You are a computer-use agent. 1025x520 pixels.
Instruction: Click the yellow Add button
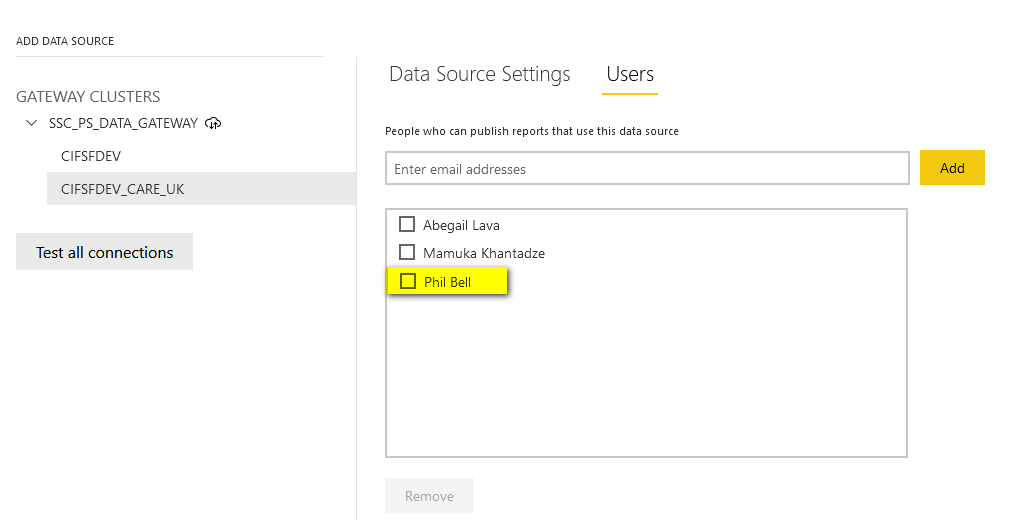tap(952, 168)
